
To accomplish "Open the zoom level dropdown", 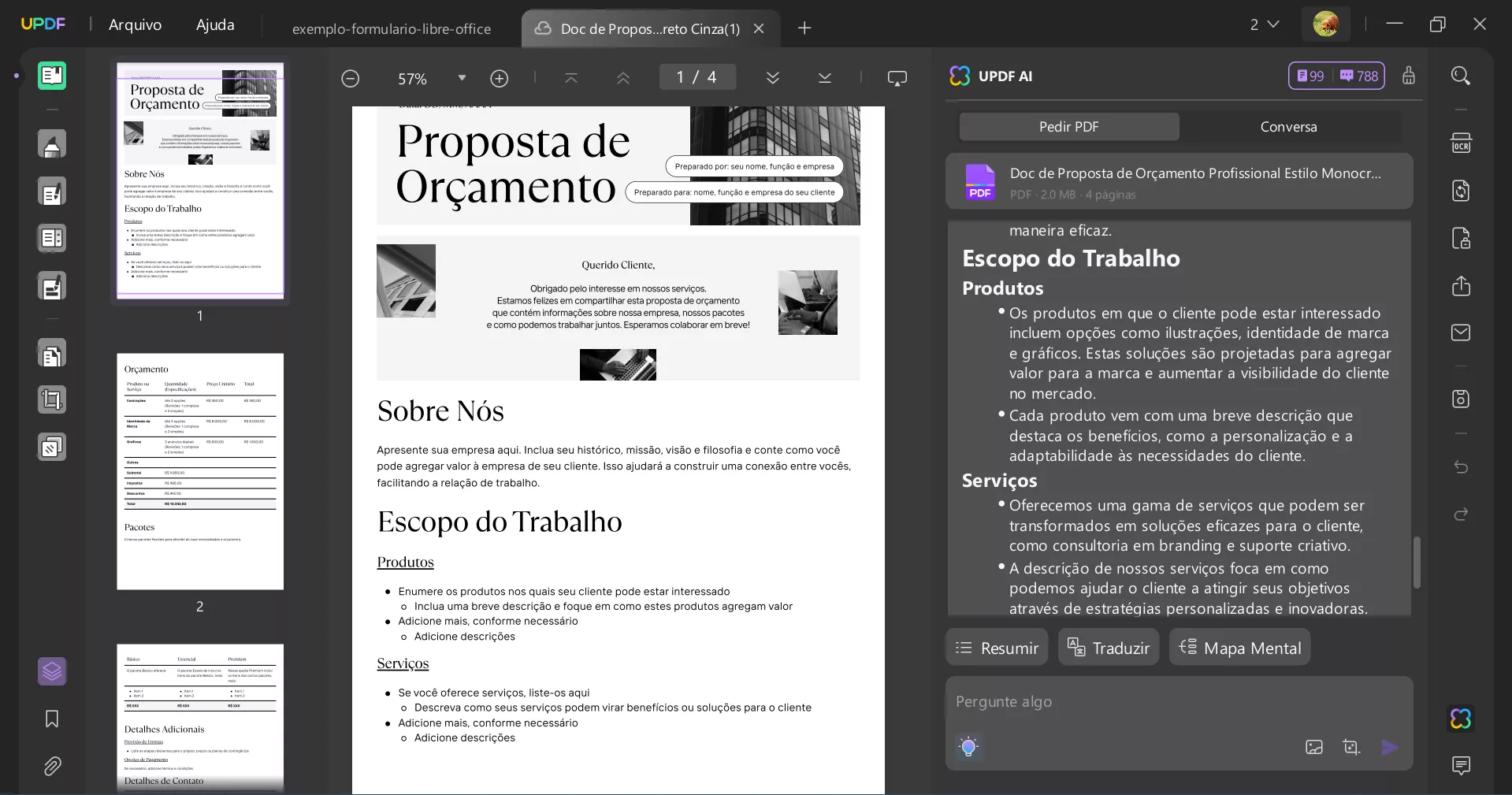I will pyautogui.click(x=462, y=78).
